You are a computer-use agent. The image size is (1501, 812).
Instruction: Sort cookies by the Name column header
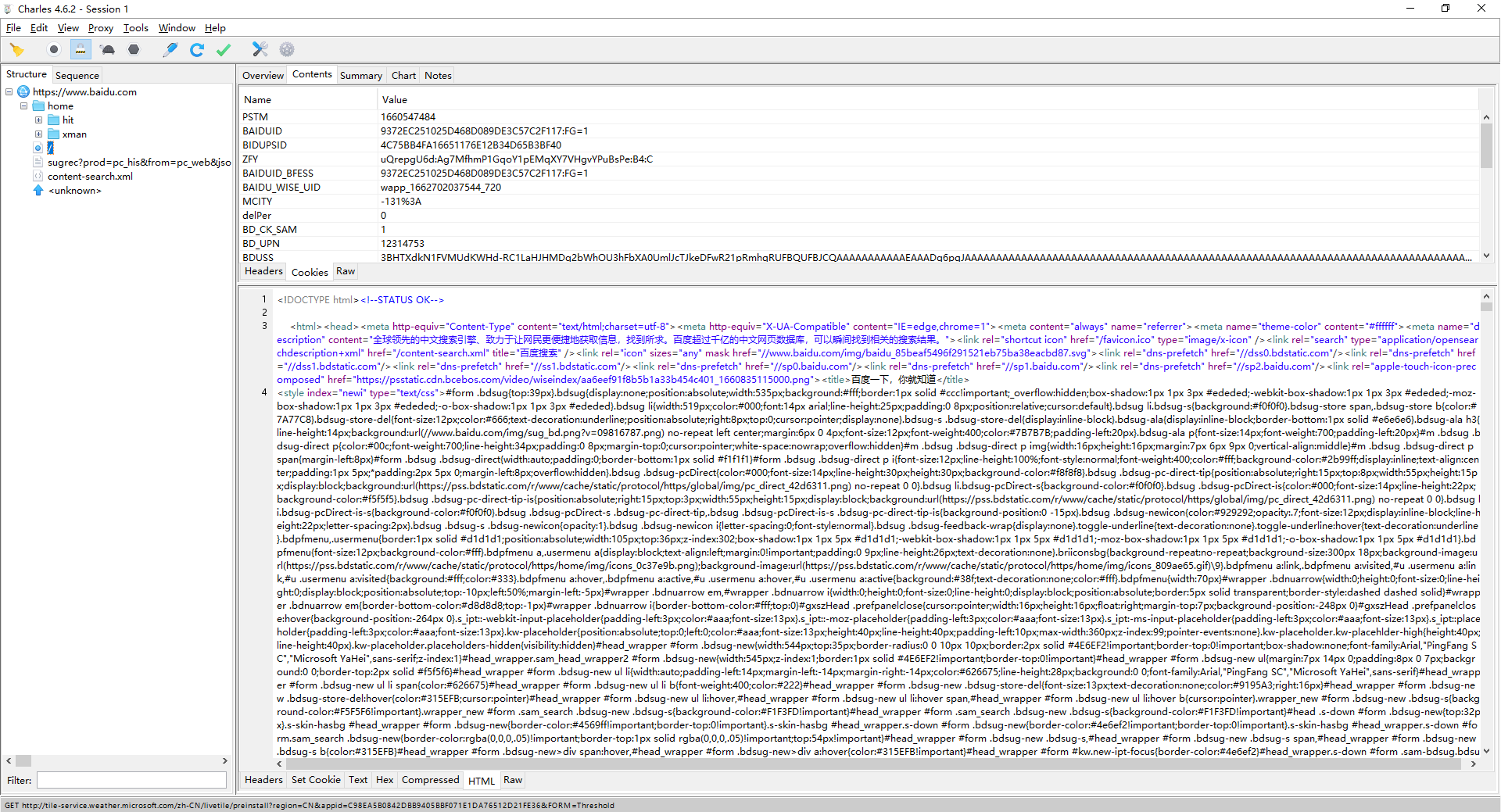[308, 100]
